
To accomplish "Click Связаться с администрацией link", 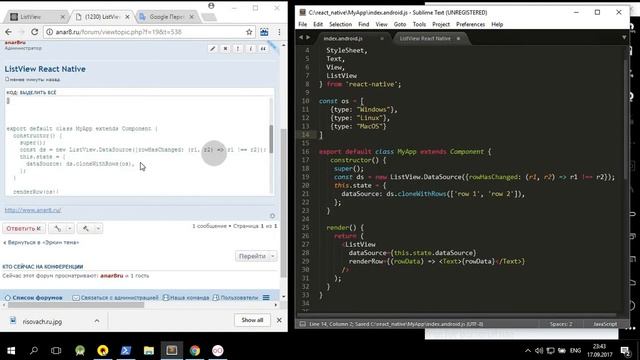I will point(115,298).
